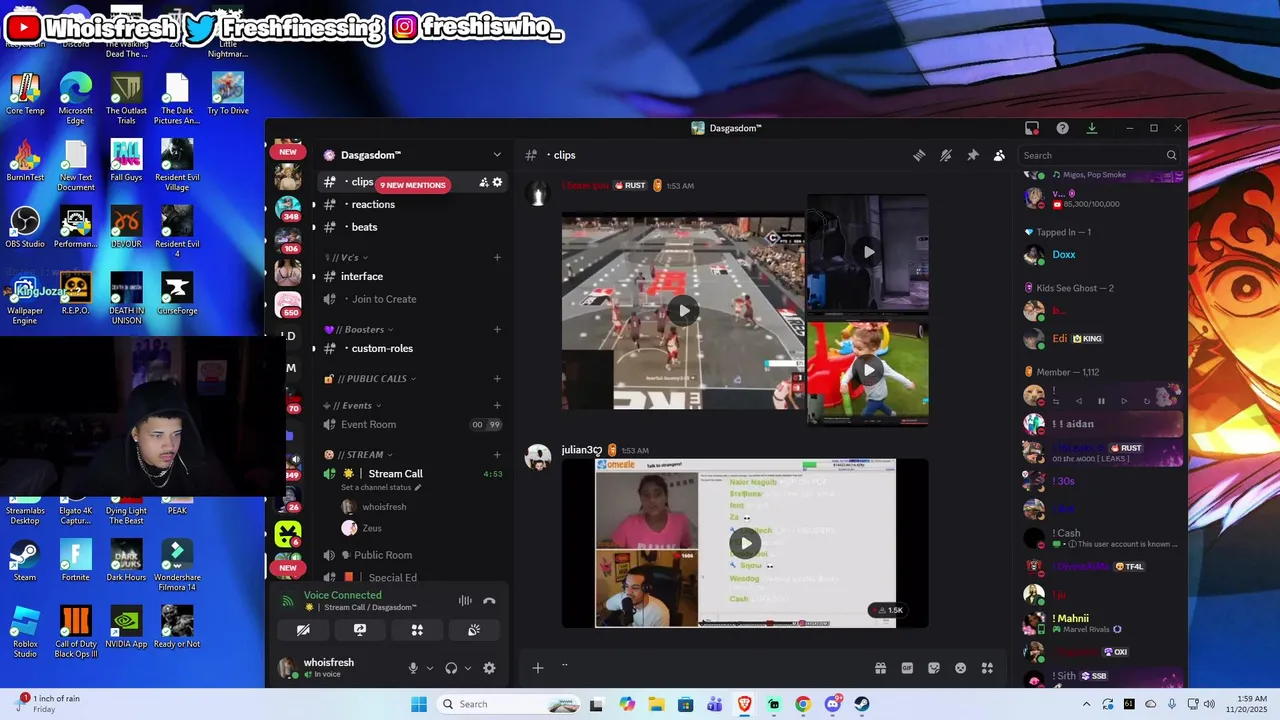Click create invite icon on clips channel
This screenshot has height=720, width=1280.
[484, 182]
